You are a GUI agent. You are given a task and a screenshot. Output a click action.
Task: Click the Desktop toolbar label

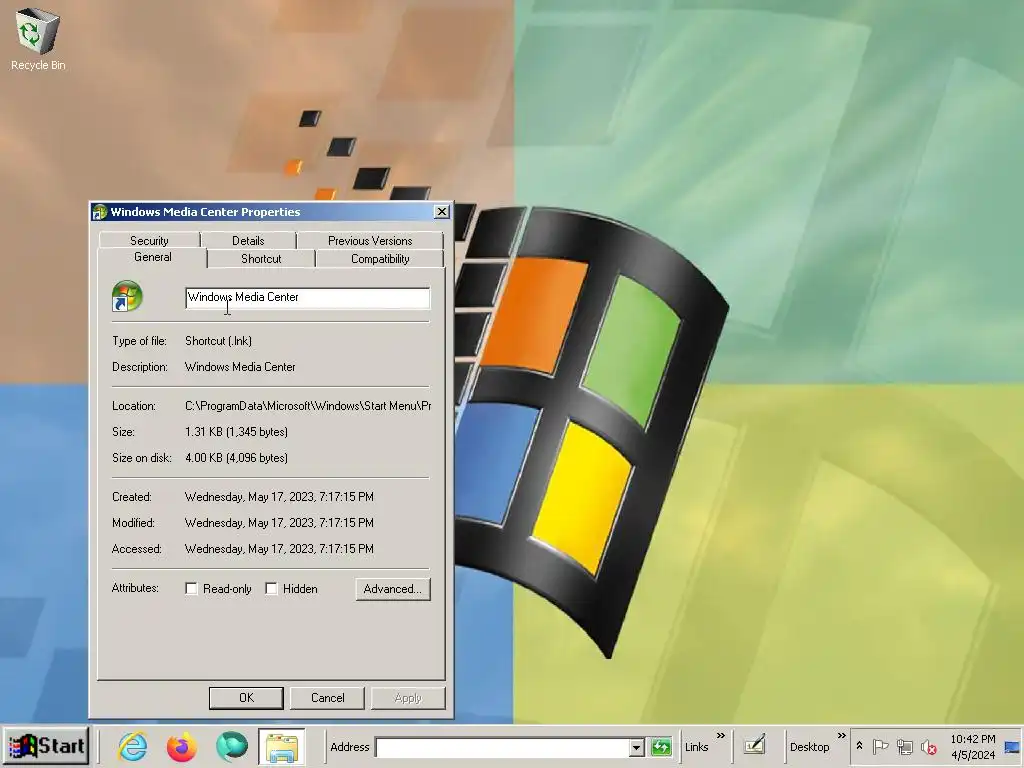coord(809,746)
